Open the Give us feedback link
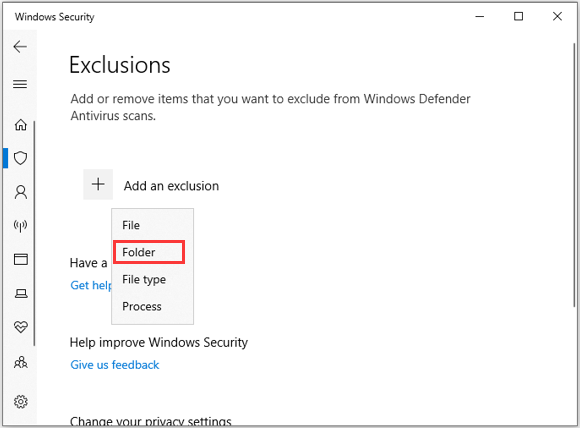Screen dimensions: 580x428 coord(115,365)
